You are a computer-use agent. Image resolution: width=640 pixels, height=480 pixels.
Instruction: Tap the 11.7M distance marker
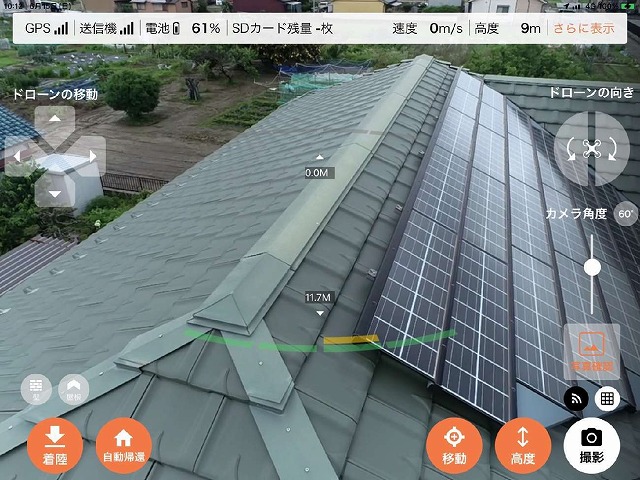(318, 298)
